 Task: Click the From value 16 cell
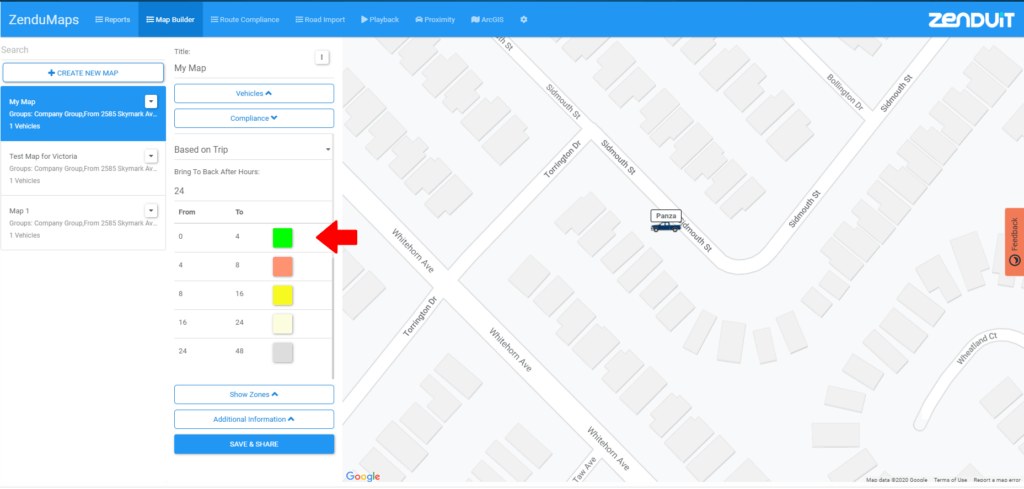183,323
